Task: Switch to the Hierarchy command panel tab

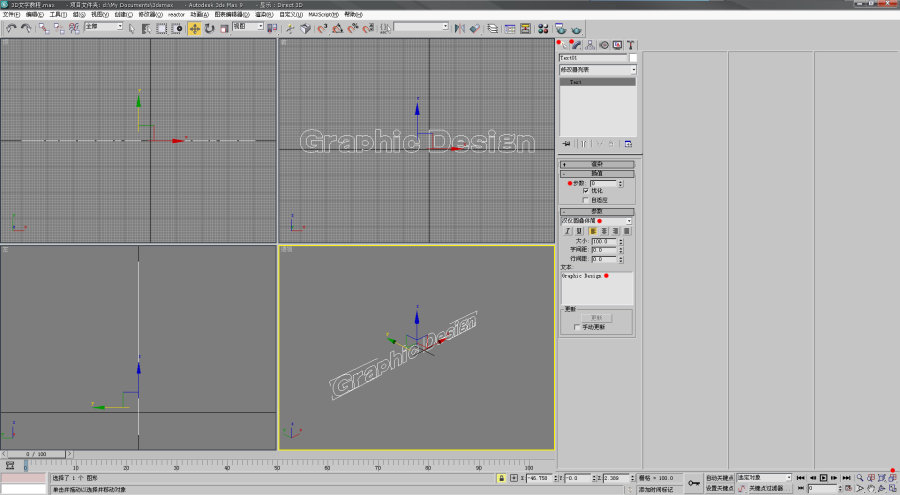Action: tap(590, 45)
